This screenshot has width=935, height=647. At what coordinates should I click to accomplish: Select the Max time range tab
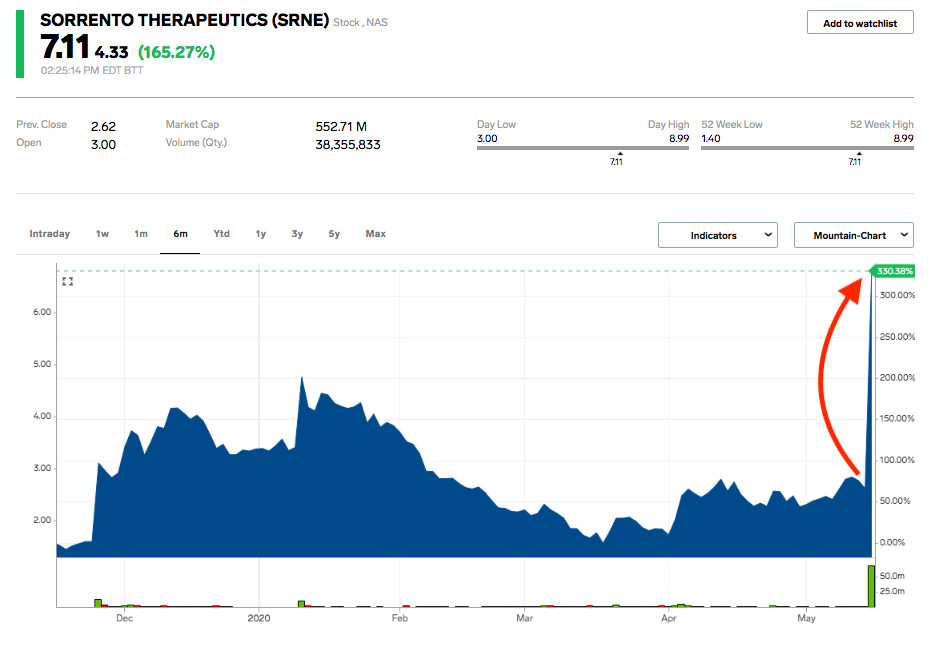click(375, 233)
